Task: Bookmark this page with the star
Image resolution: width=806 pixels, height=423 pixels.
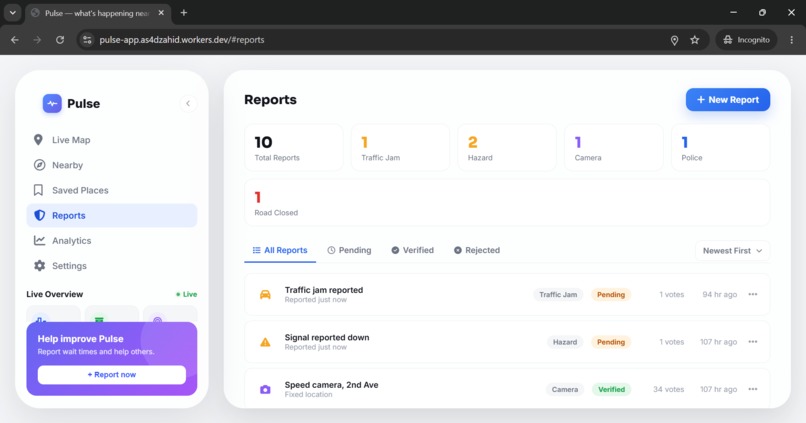Action: [695, 40]
